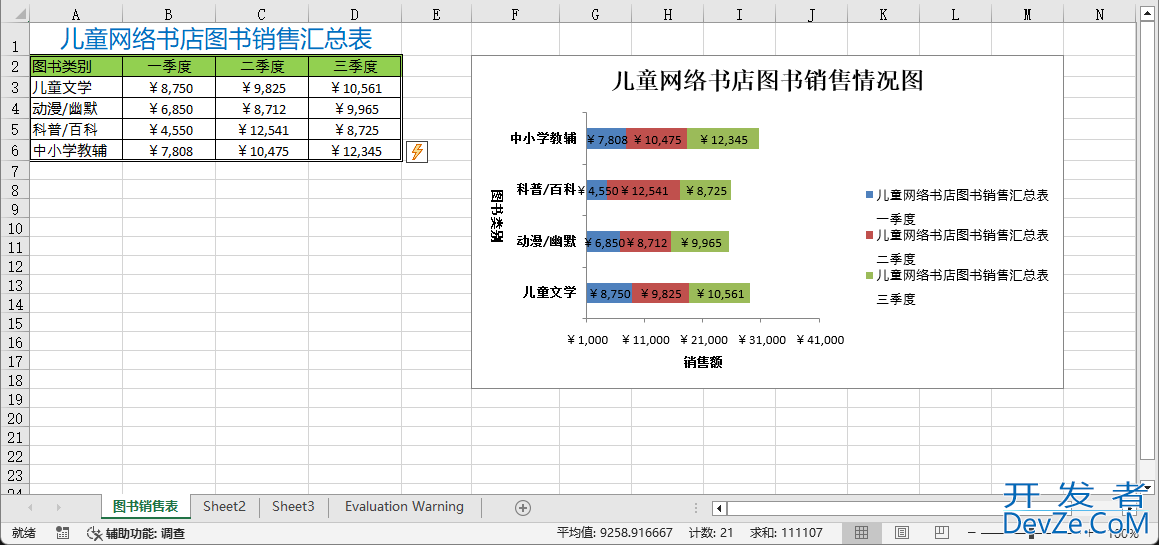Select table cell ¥9,825
1159x545 pixels.
pos(262,88)
